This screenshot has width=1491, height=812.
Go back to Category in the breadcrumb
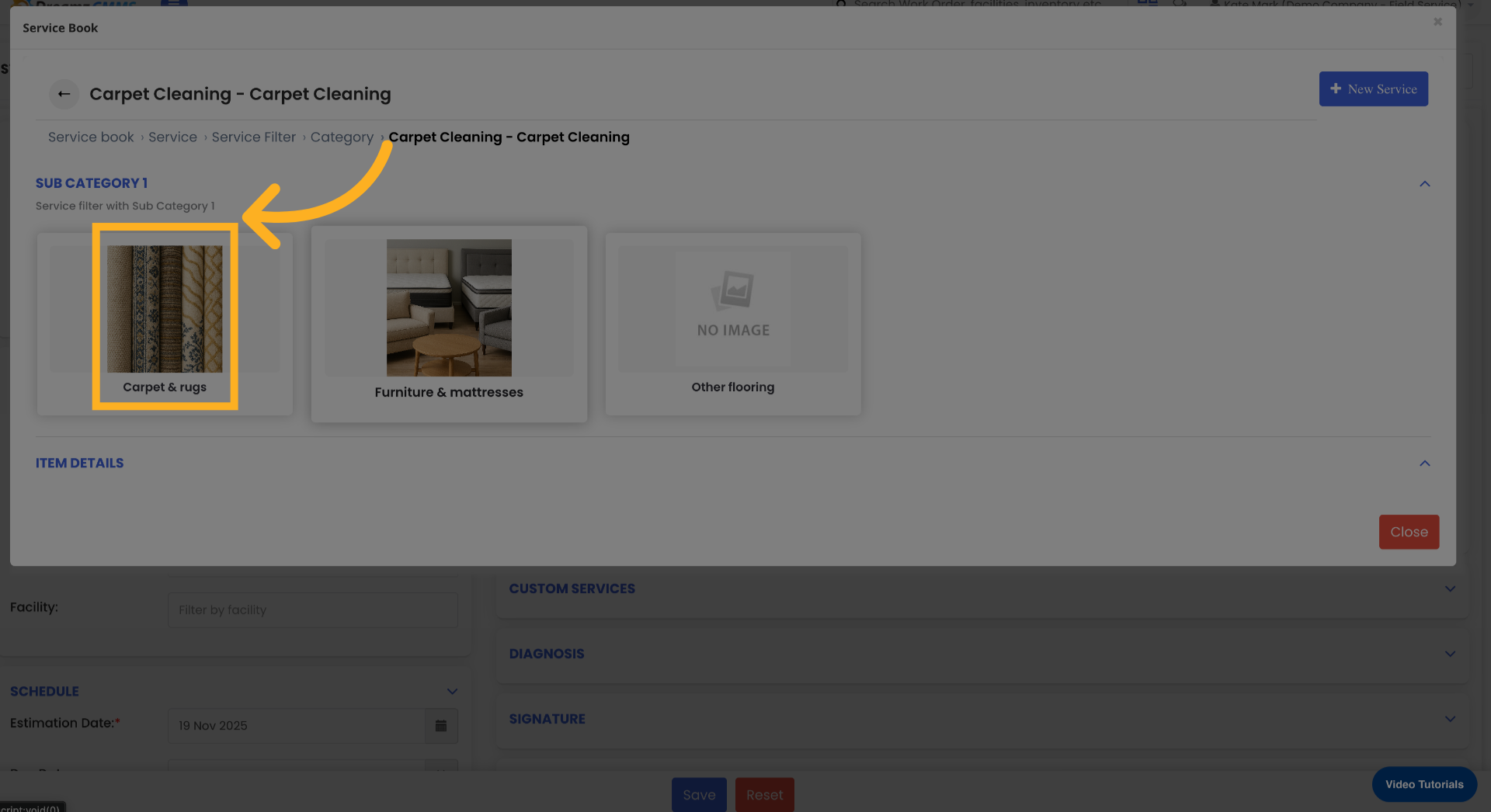click(342, 137)
